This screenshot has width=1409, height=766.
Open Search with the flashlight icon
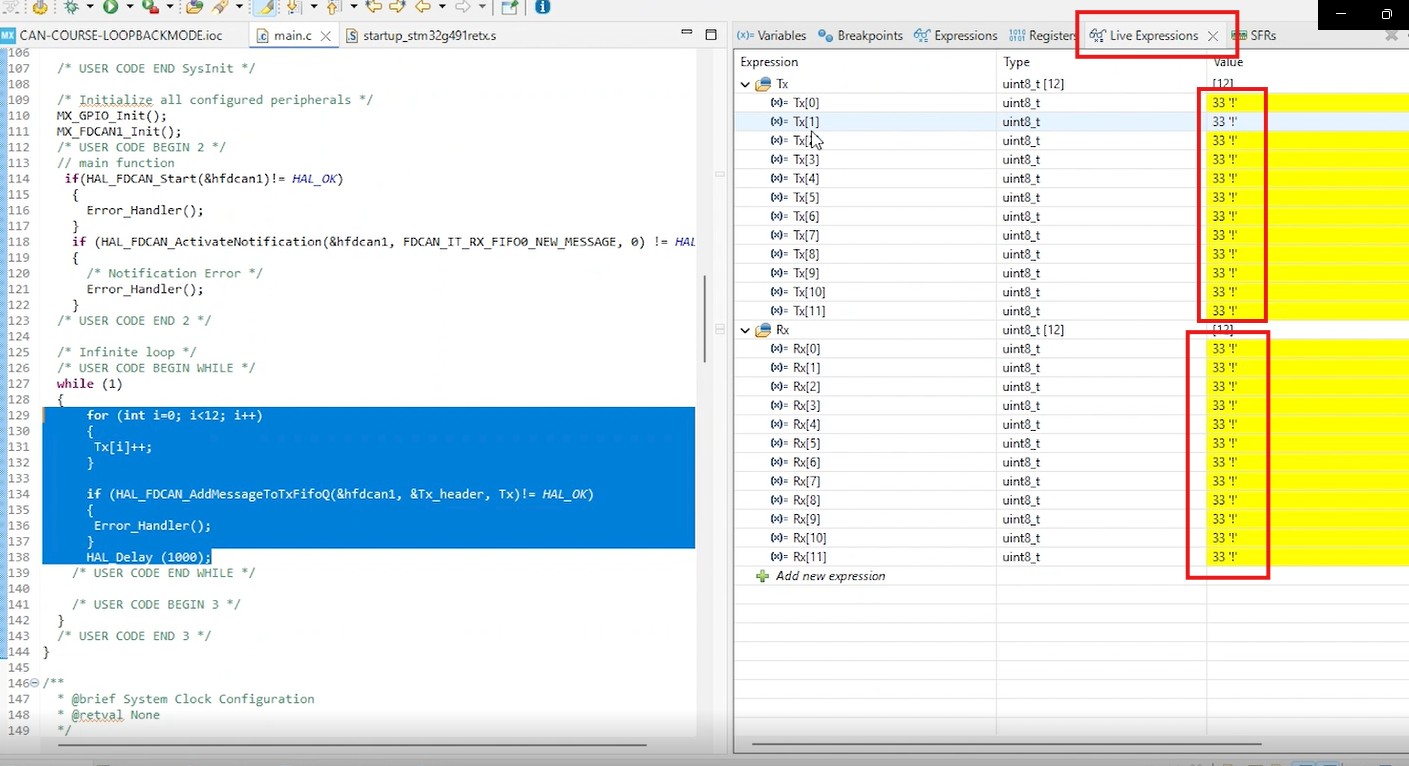coord(221,10)
